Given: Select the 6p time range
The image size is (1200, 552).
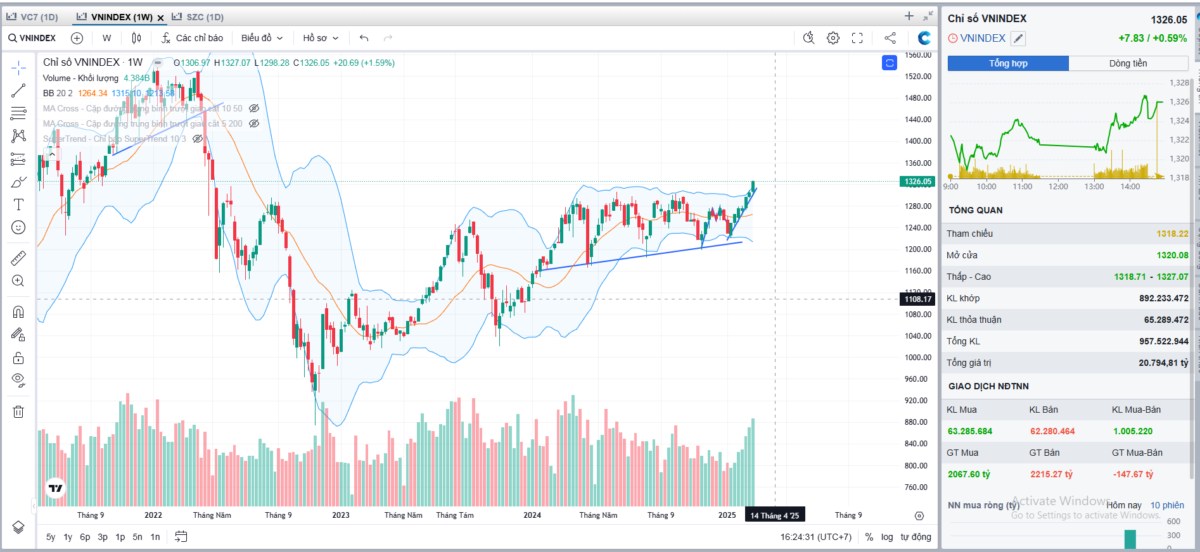Looking at the screenshot, I should 85,537.
